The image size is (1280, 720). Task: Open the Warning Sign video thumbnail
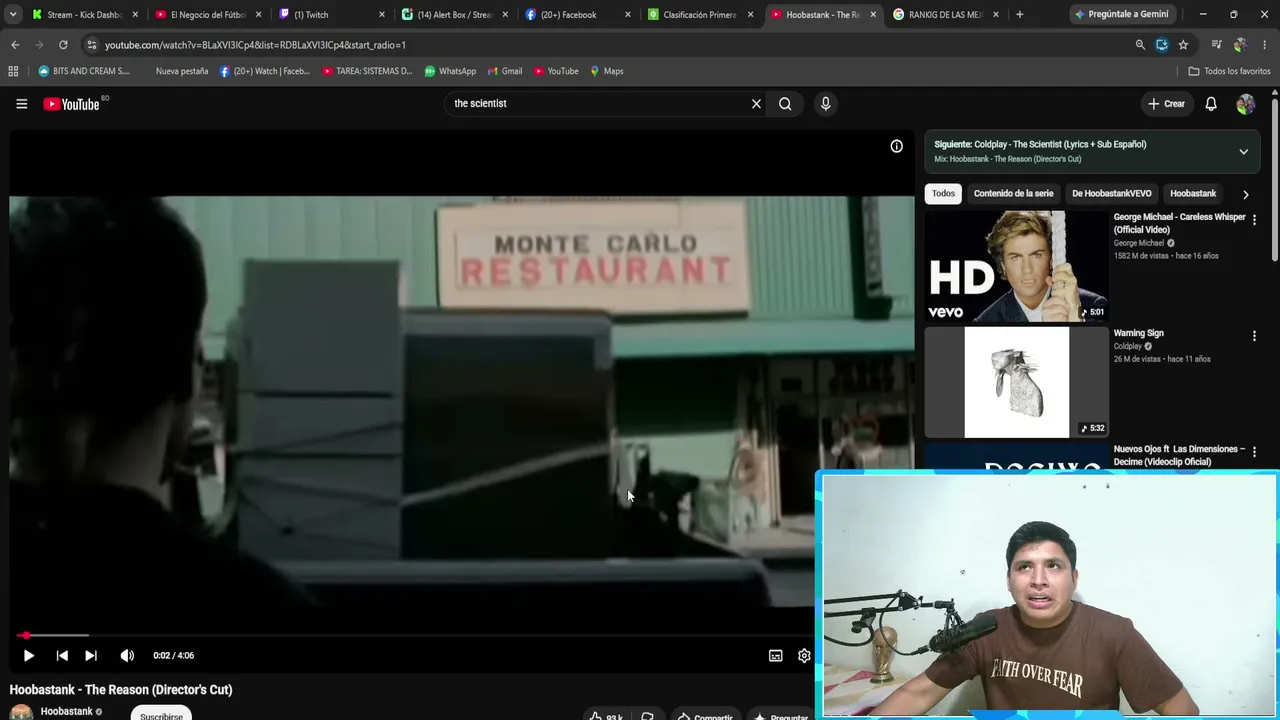1016,382
